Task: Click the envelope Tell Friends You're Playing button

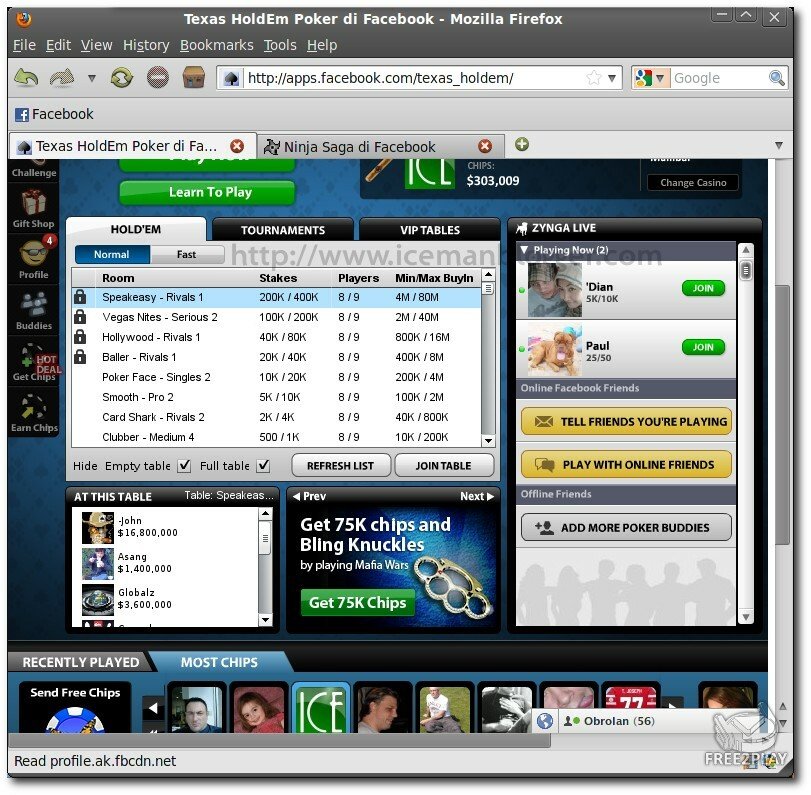Action: (626, 422)
